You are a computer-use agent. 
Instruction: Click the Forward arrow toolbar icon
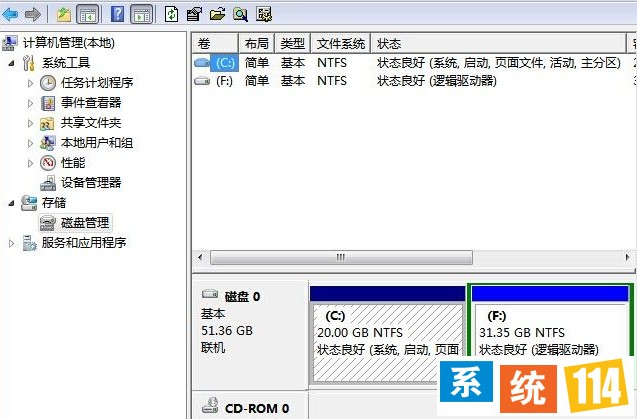pyautogui.click(x=32, y=14)
